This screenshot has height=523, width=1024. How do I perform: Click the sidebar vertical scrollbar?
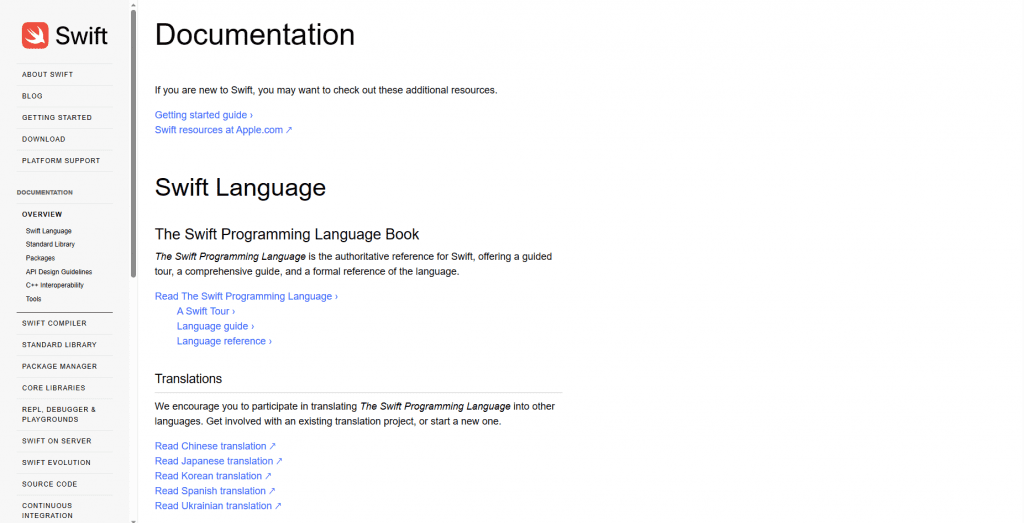133,140
